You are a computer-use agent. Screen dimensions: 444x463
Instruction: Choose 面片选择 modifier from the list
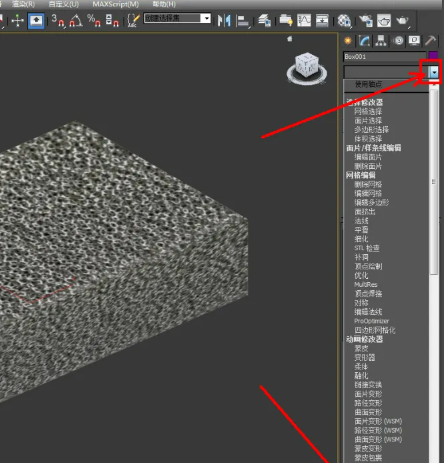click(x=368, y=121)
